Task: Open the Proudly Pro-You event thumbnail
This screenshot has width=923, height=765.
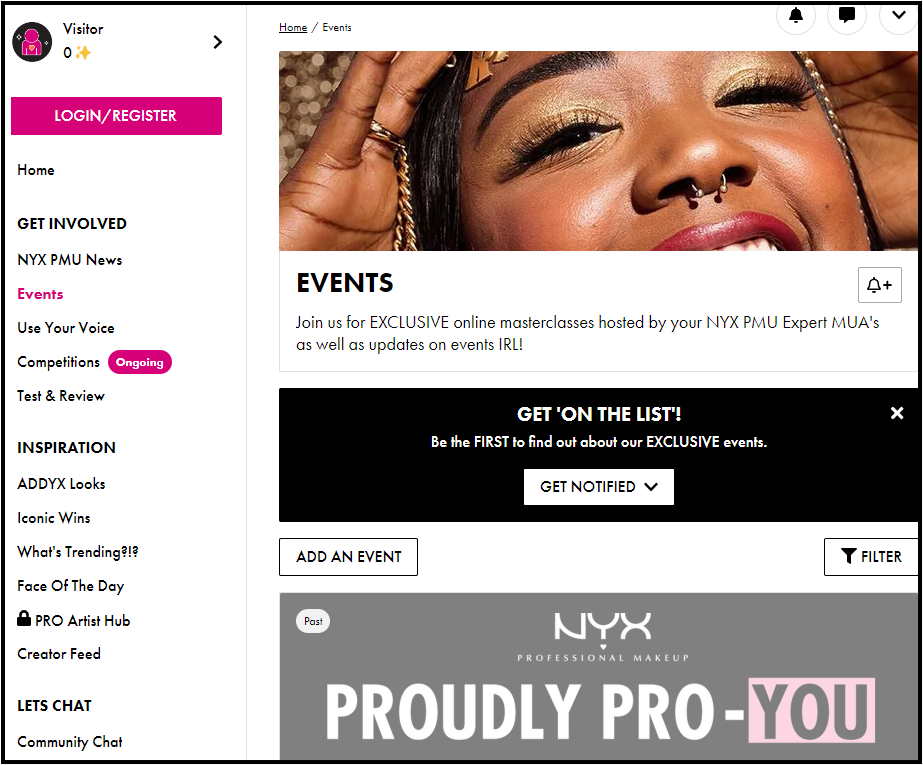Action: point(599,677)
